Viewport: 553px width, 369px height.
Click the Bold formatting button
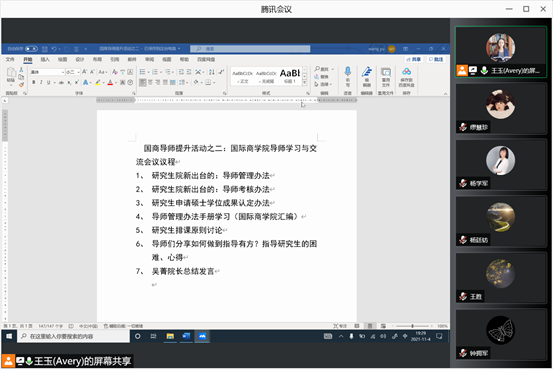point(34,82)
